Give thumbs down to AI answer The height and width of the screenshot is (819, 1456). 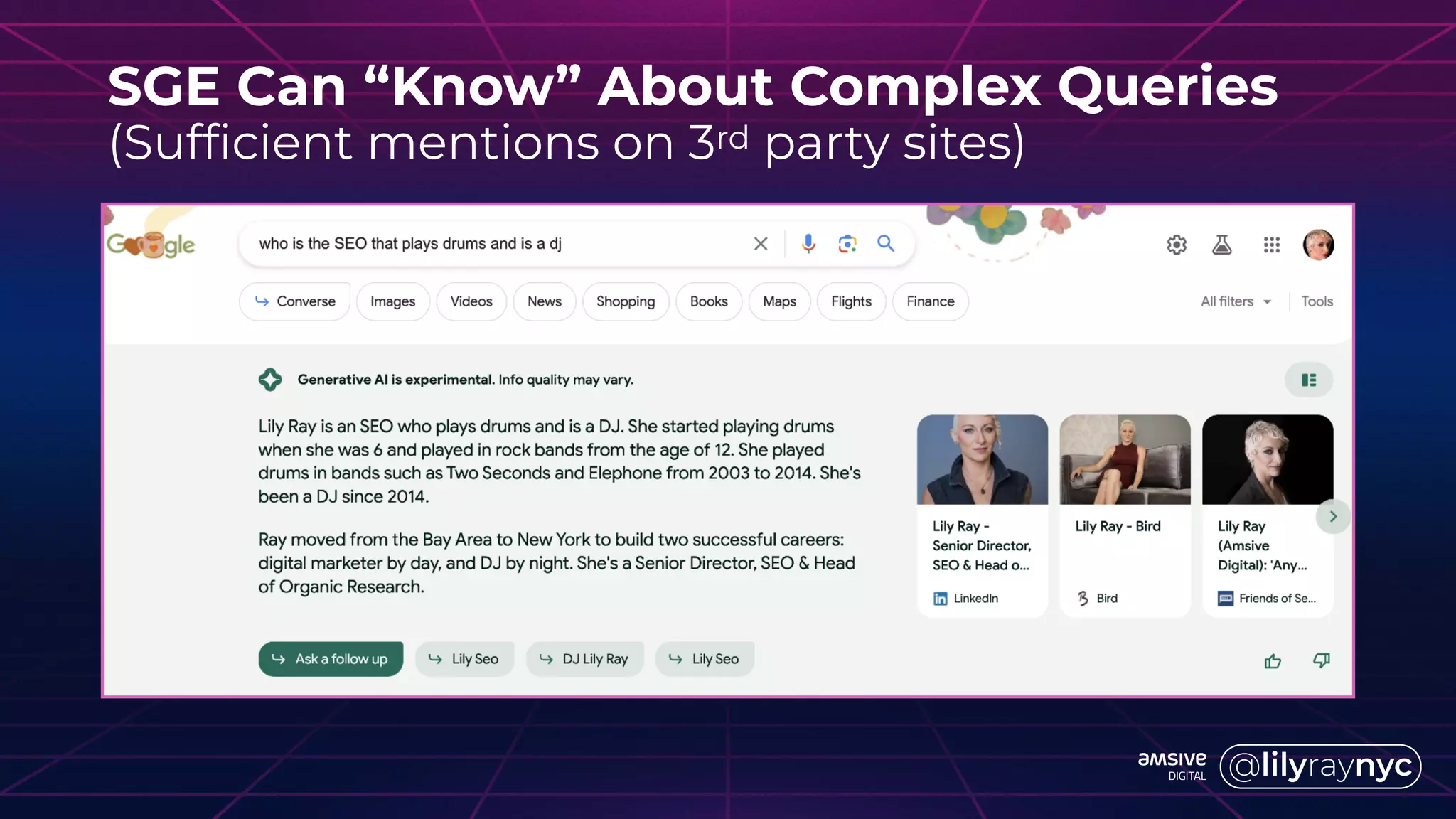[1321, 661]
